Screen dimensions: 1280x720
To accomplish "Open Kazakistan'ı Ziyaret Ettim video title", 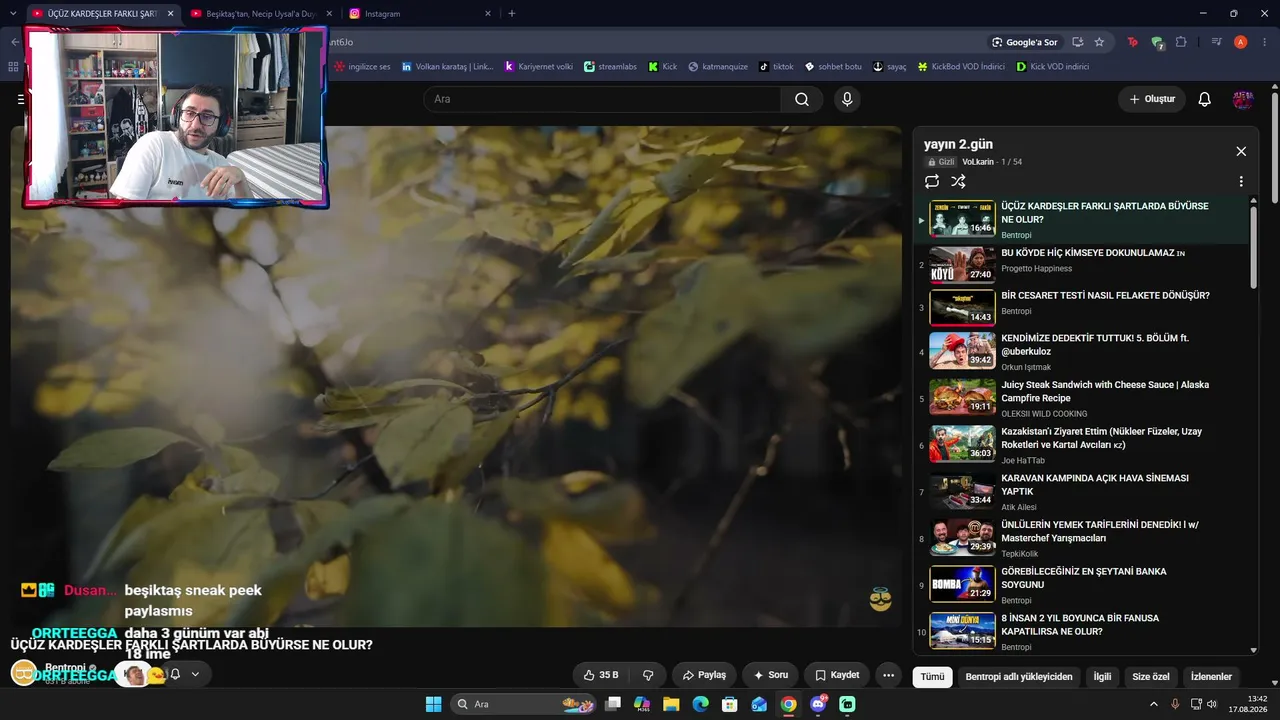I will [1101, 438].
